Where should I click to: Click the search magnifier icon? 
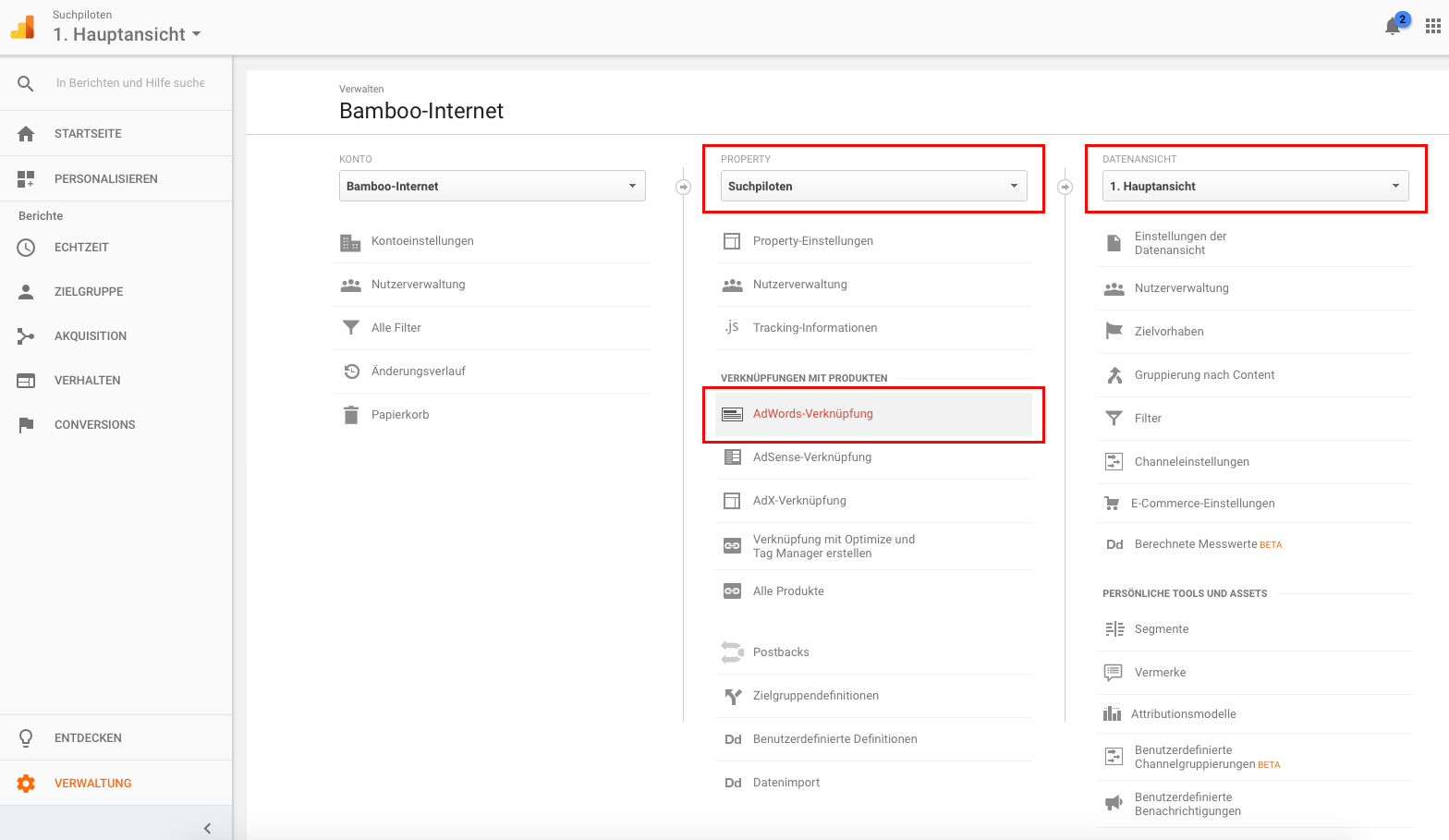click(x=26, y=83)
